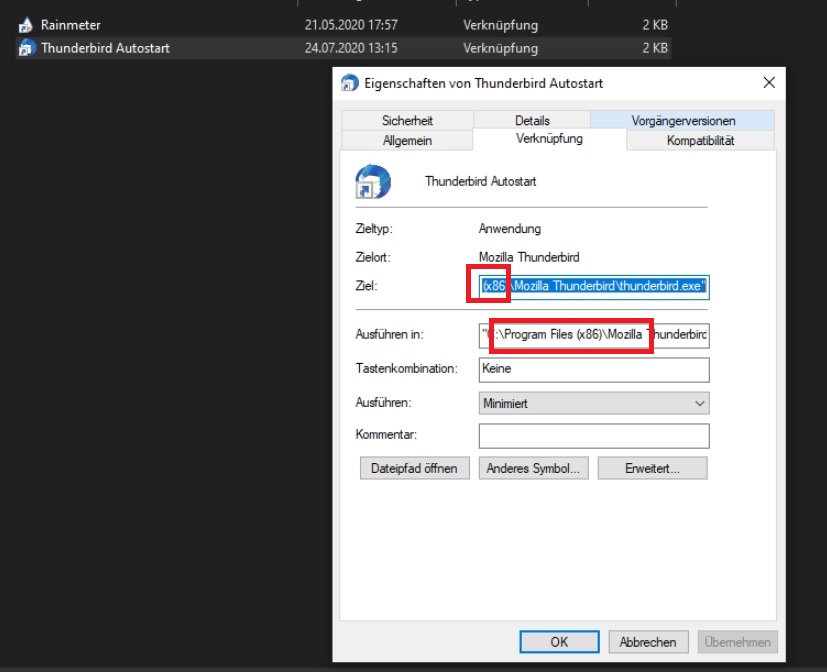Click the Tastenkombination field
The height and width of the screenshot is (672, 827).
[594, 369]
